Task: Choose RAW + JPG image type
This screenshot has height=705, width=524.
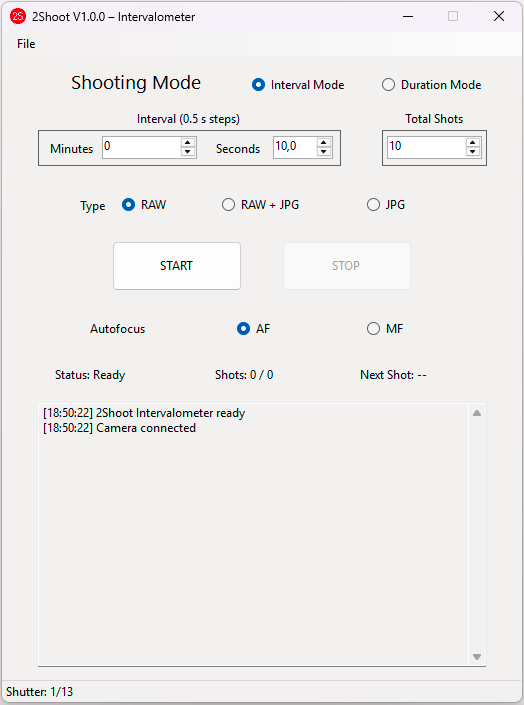Action: [228, 205]
